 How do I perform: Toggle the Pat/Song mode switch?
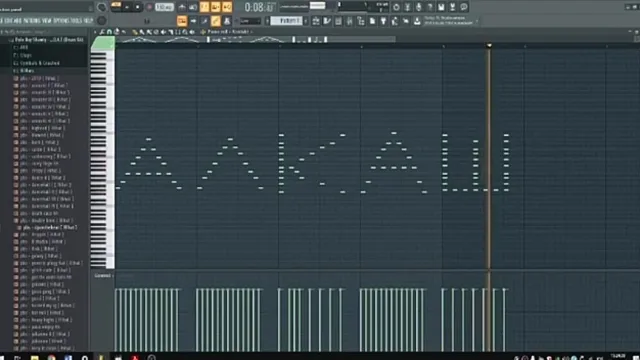tap(116, 7)
